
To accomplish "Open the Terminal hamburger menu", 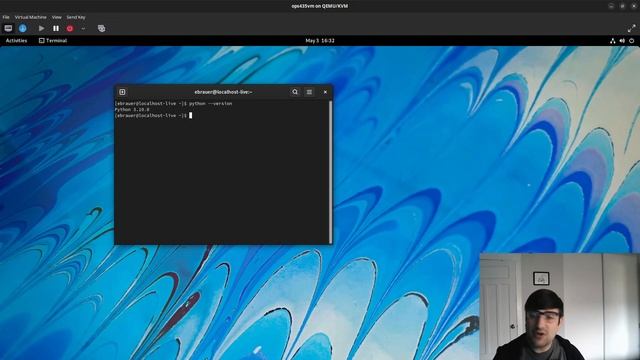I will point(309,92).
